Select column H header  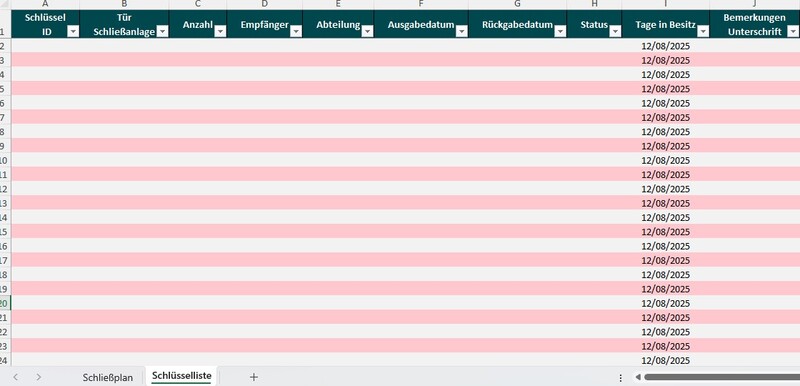594,4
